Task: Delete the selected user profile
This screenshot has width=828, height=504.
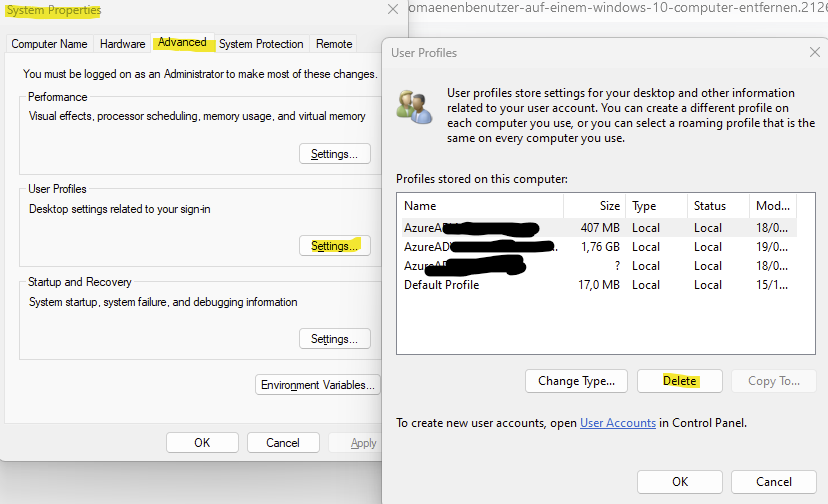Action: pyautogui.click(x=680, y=381)
